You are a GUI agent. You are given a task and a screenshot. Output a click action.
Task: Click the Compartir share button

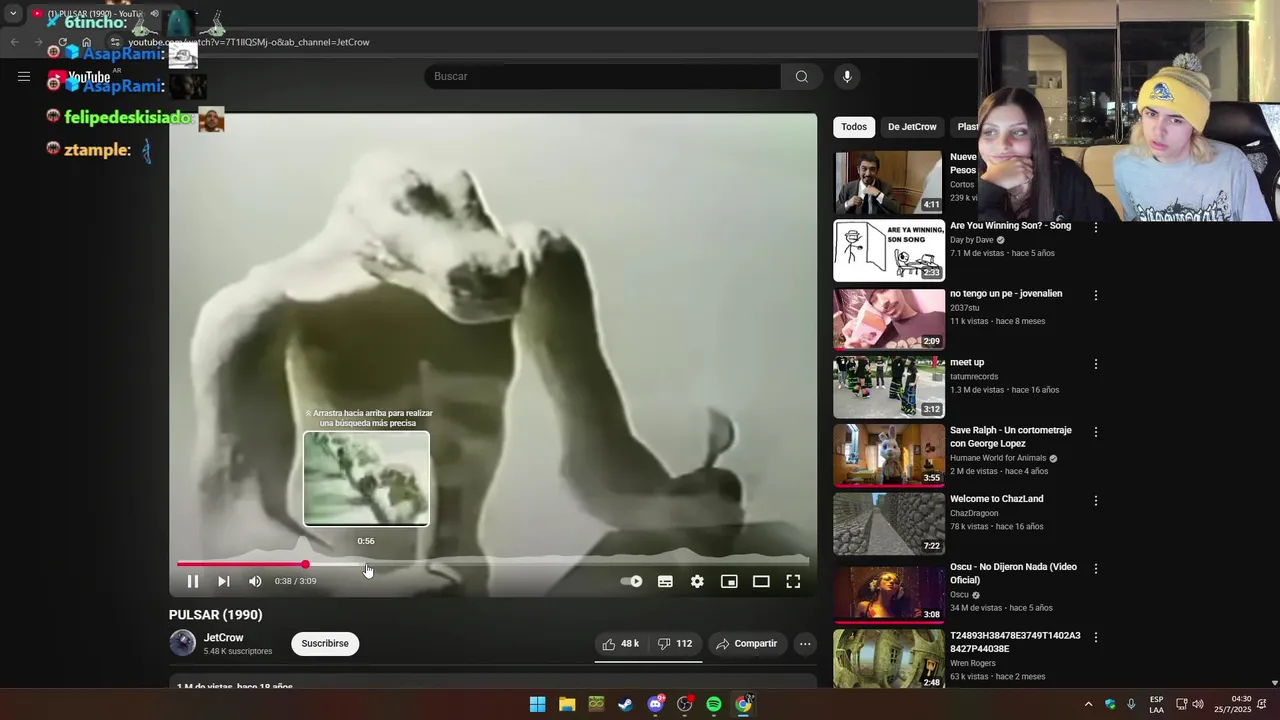click(x=746, y=644)
